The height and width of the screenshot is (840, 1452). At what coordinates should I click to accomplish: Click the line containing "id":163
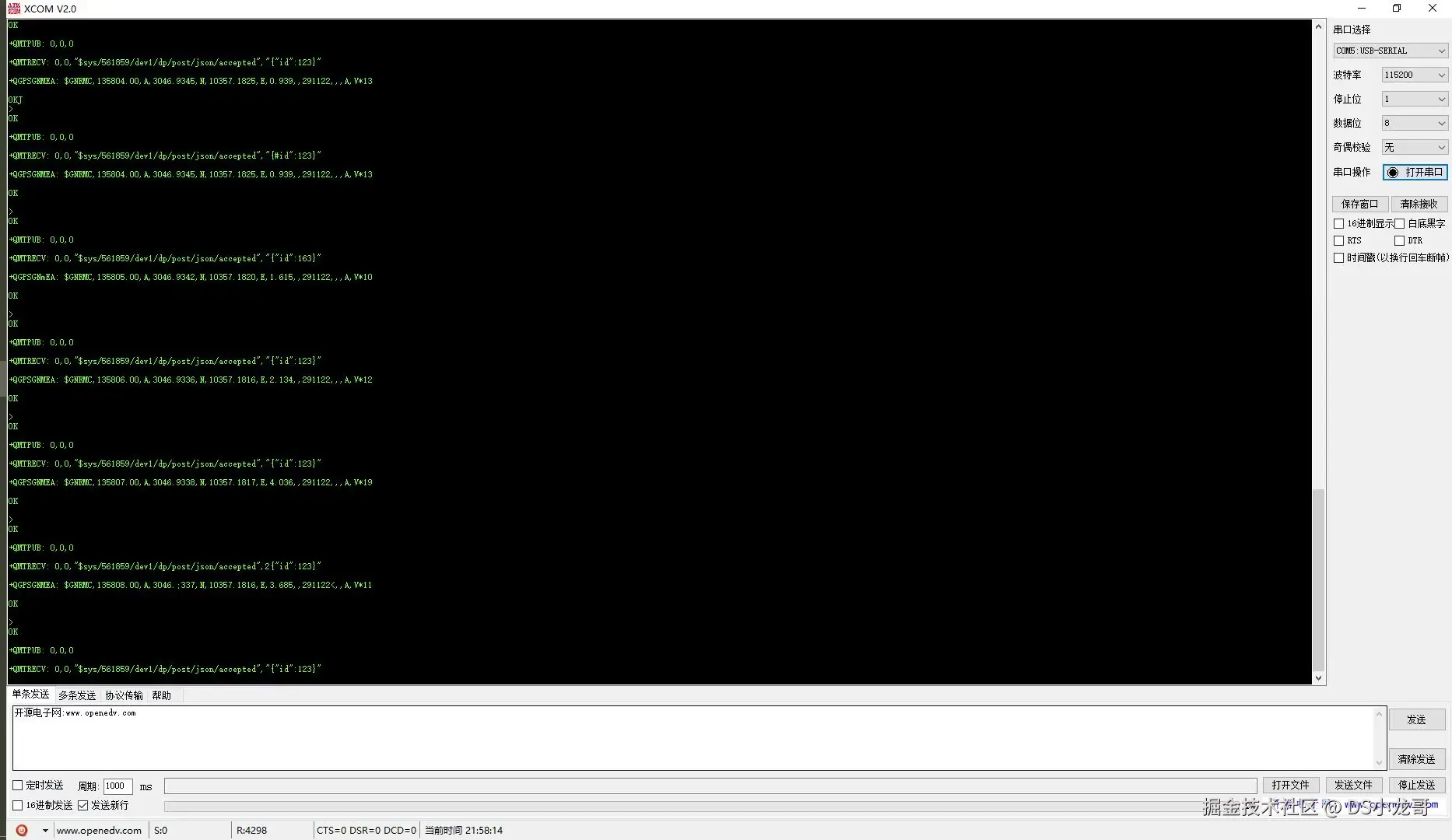(x=165, y=258)
